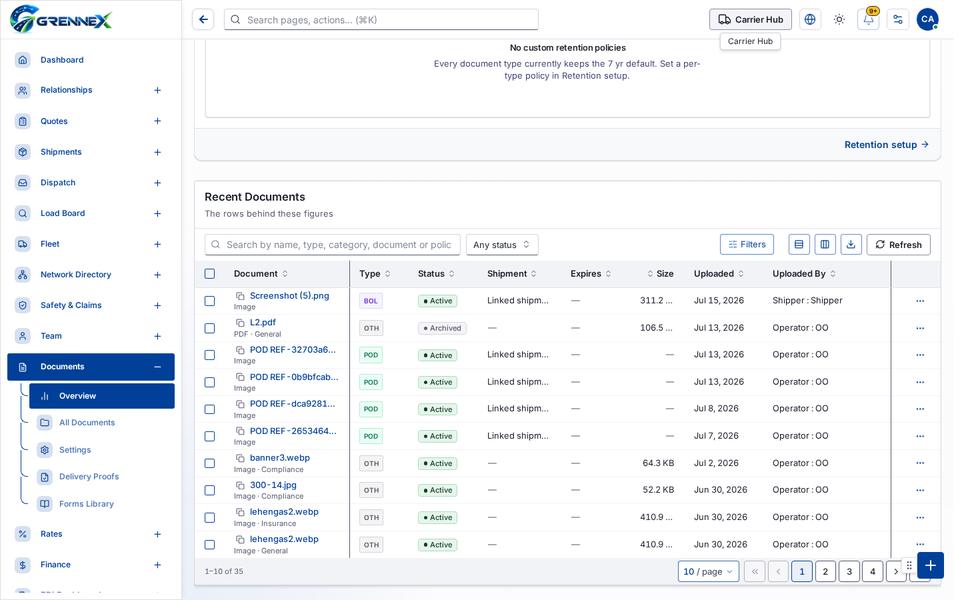The image size is (960, 600).
Task: Go to Delivery Proofs page
Action: [89, 476]
